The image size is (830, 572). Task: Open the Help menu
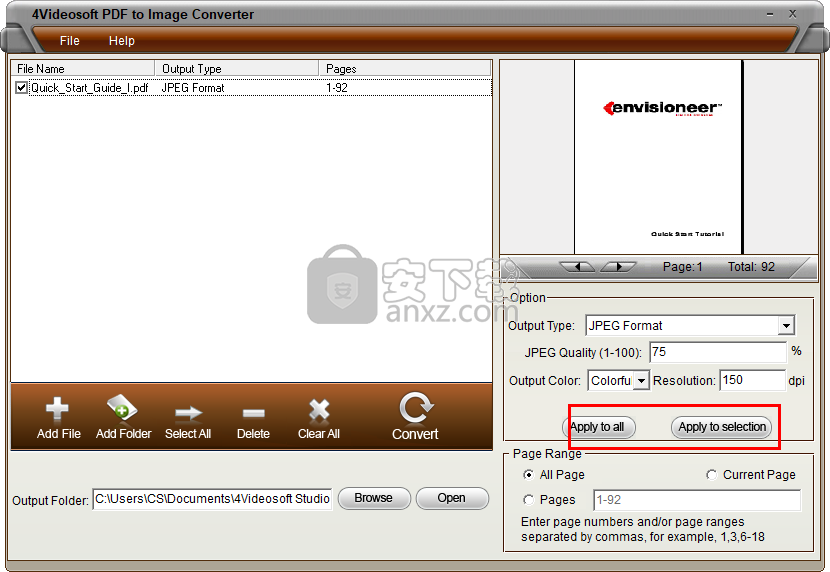pos(121,41)
